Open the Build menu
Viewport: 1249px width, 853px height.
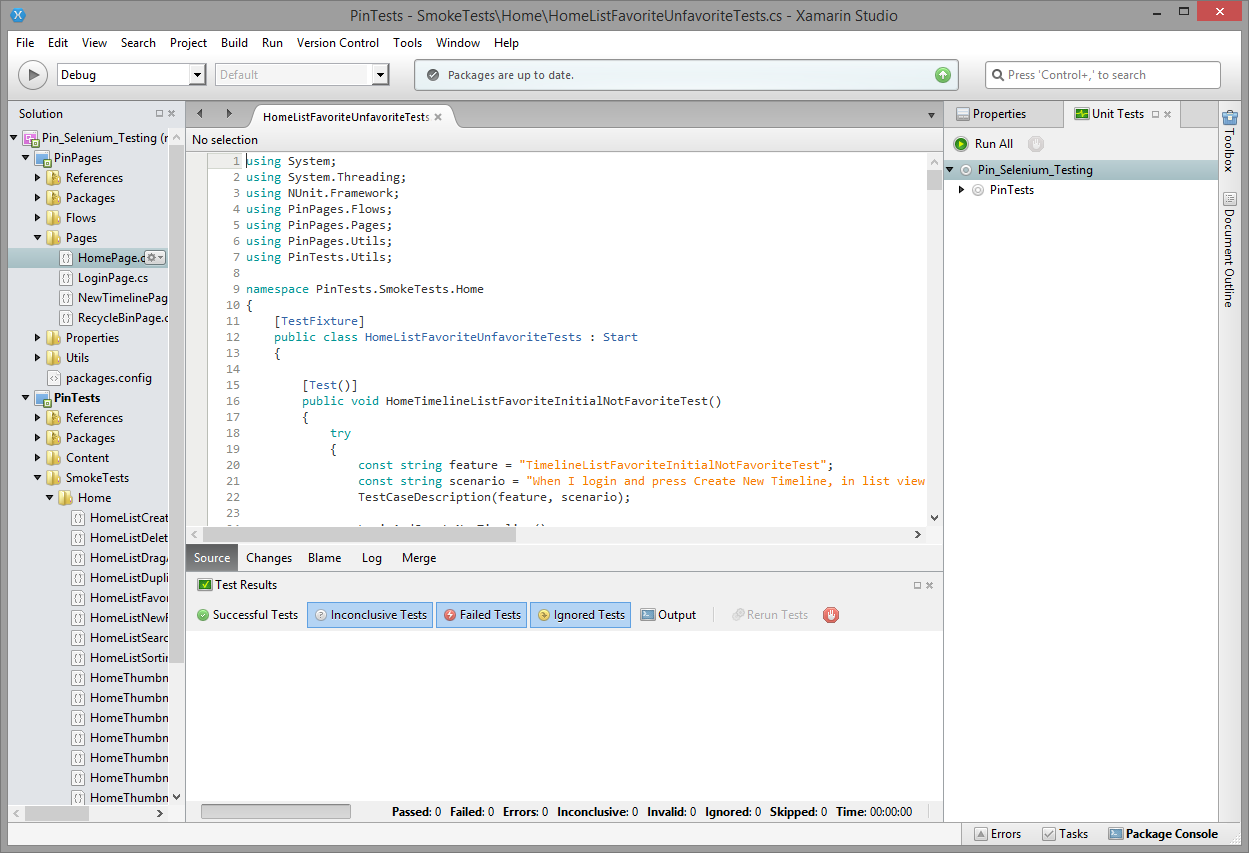[x=235, y=43]
